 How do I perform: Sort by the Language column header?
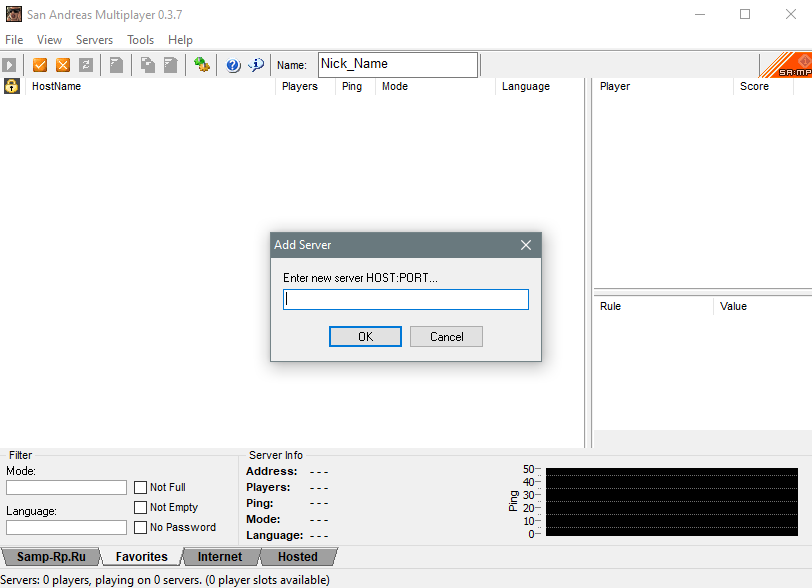coord(539,86)
